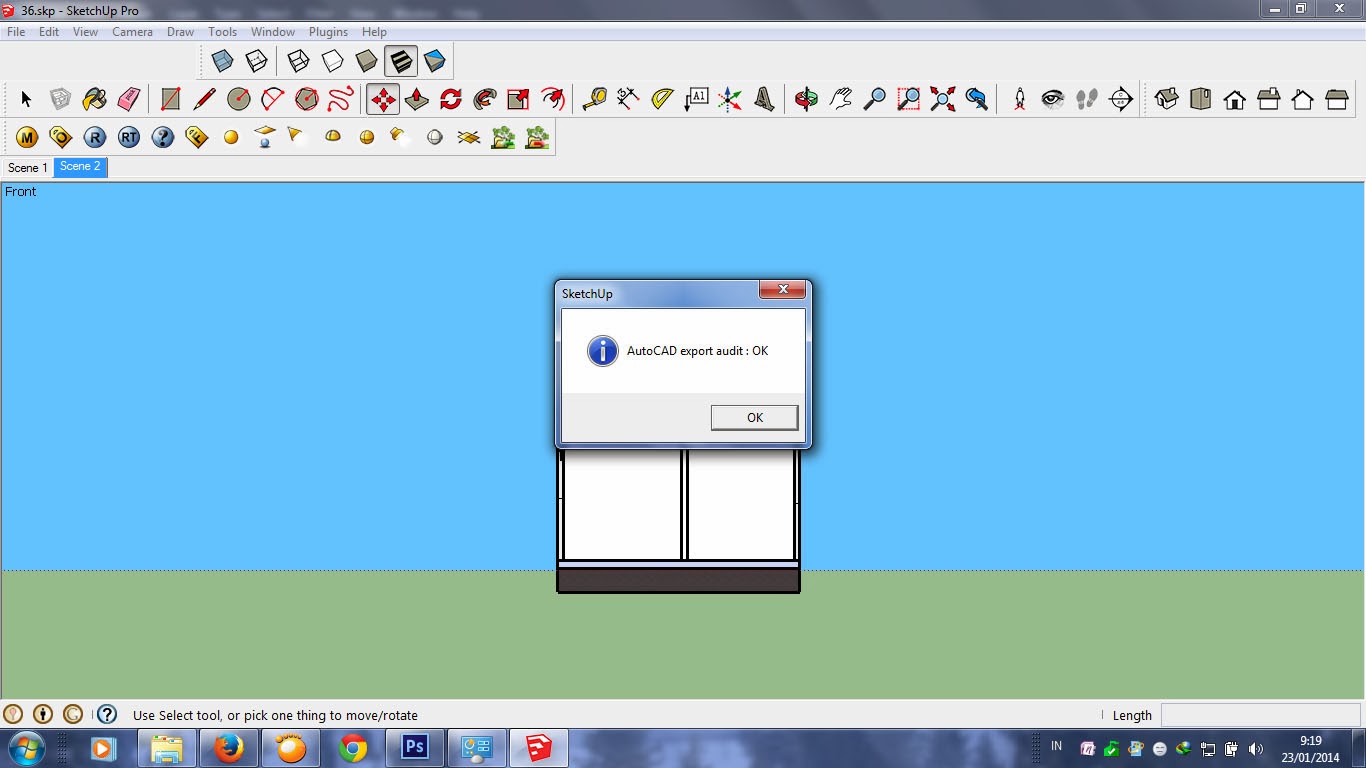This screenshot has width=1366, height=768.
Task: Open the View menu
Action: coord(86,32)
